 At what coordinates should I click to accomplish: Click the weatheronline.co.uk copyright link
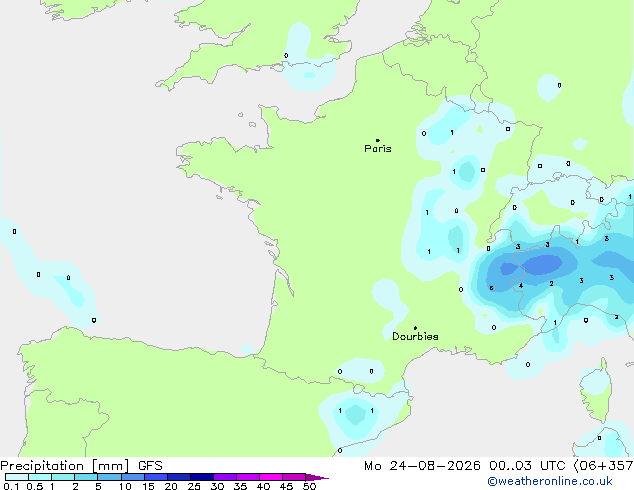(550, 481)
